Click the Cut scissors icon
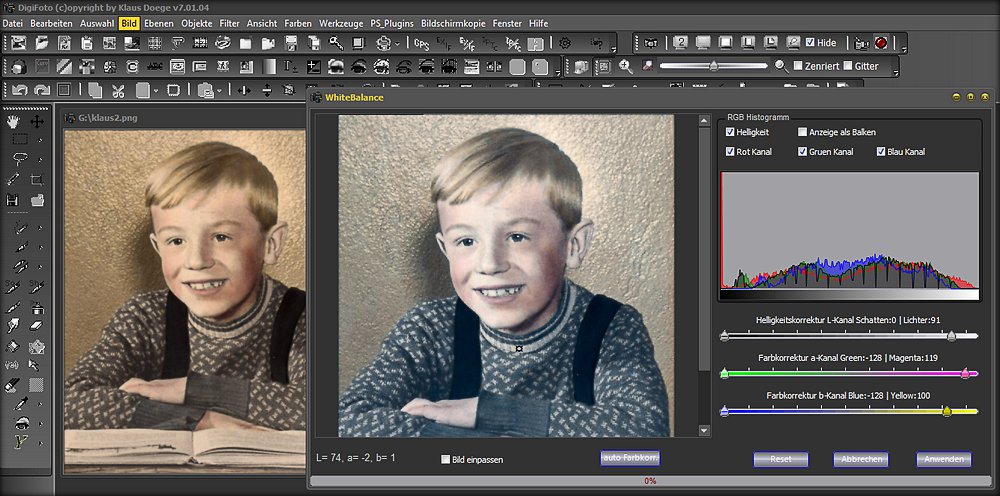 [x=118, y=90]
